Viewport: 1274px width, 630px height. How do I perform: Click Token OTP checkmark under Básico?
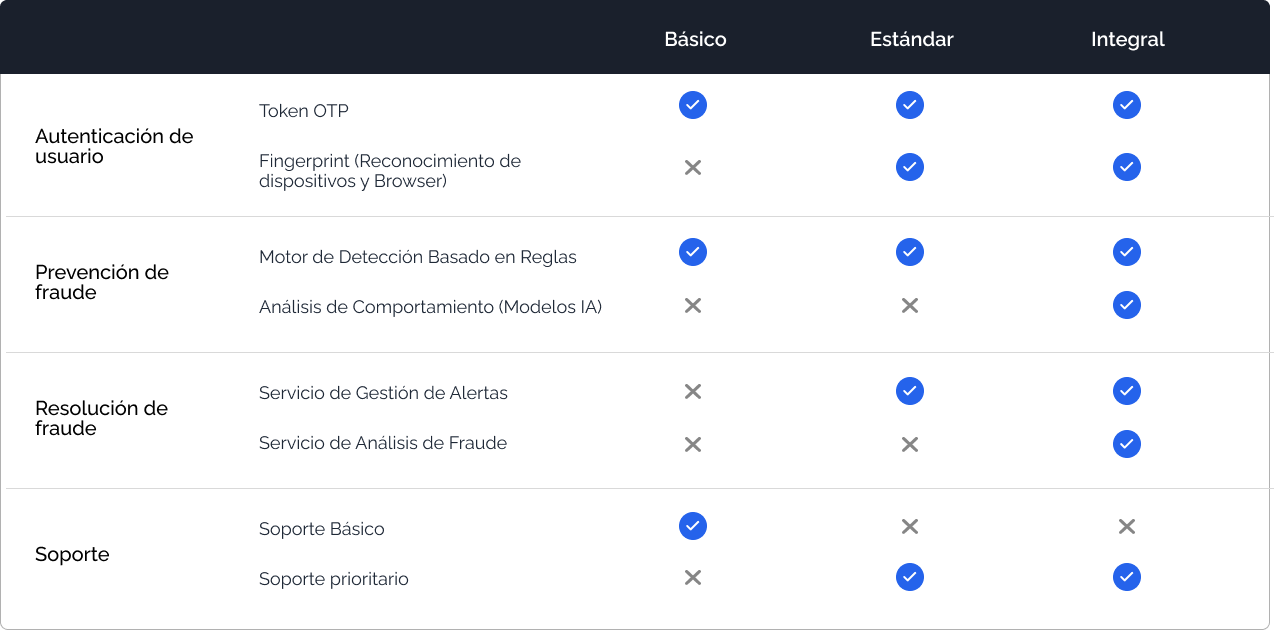tap(693, 105)
